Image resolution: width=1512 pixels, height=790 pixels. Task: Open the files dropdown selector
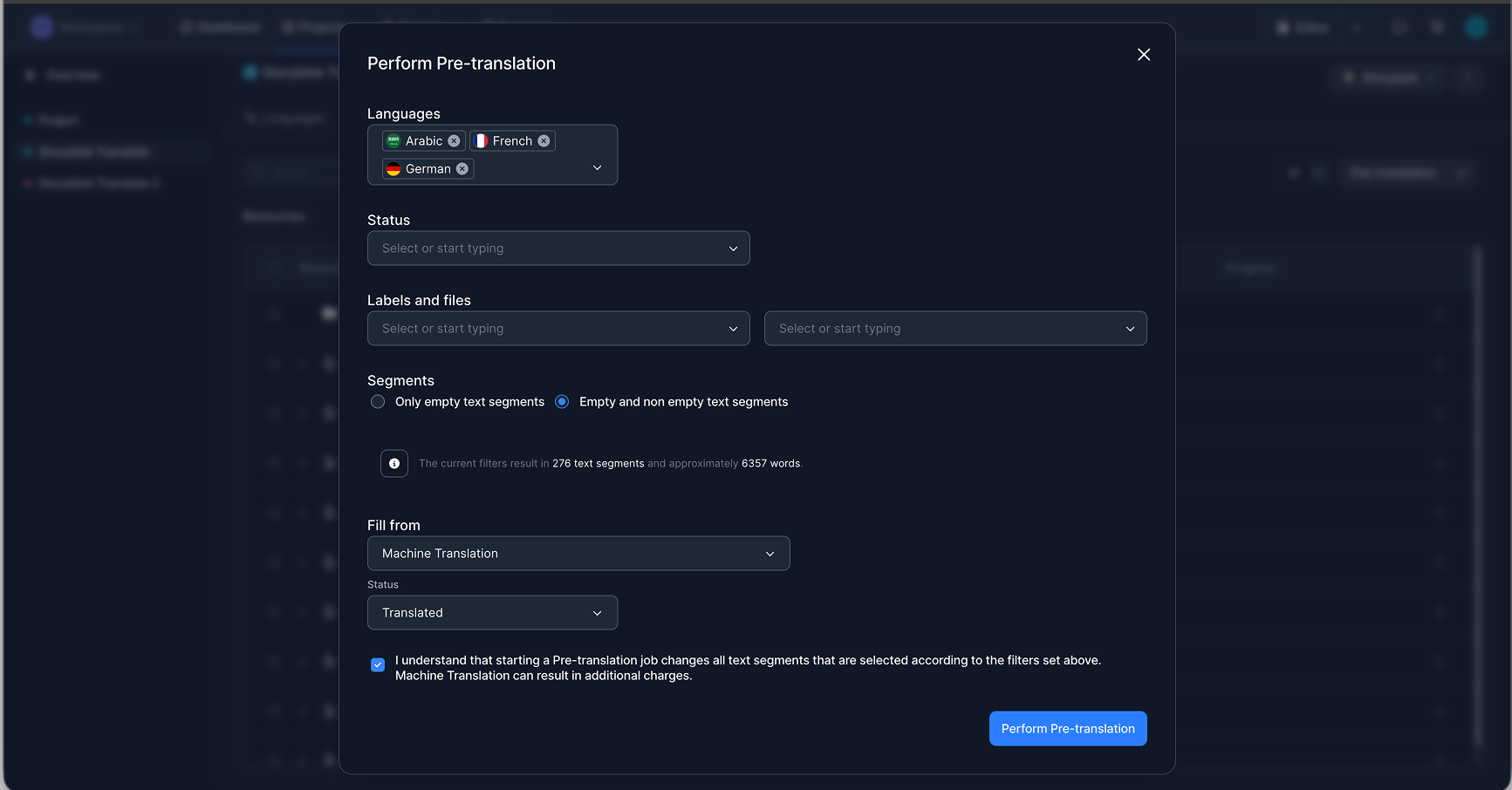tap(955, 329)
